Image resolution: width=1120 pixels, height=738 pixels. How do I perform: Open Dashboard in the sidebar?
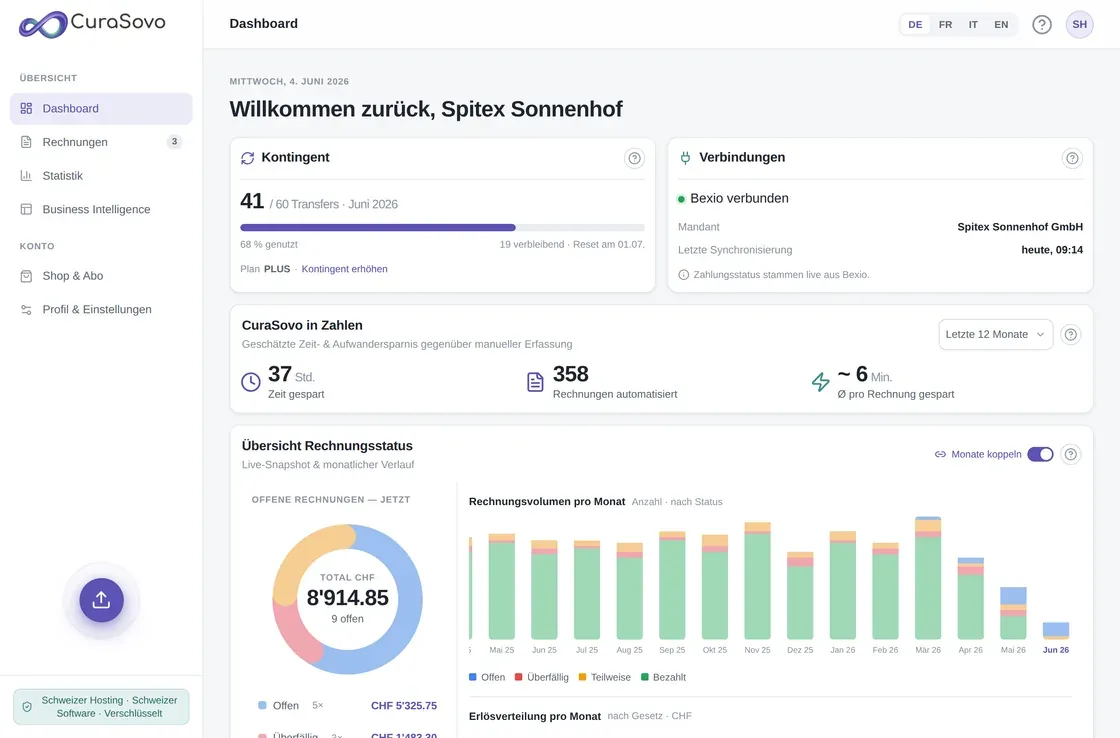click(x=101, y=109)
